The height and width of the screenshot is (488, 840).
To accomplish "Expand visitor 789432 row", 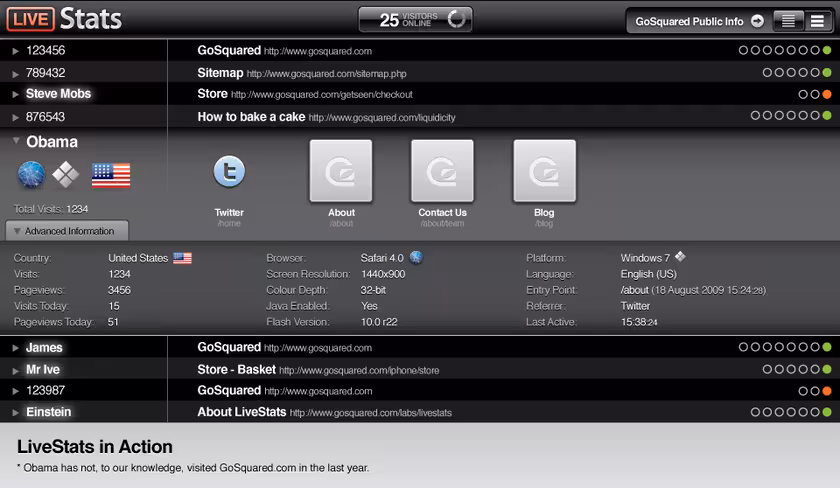I will [16, 74].
